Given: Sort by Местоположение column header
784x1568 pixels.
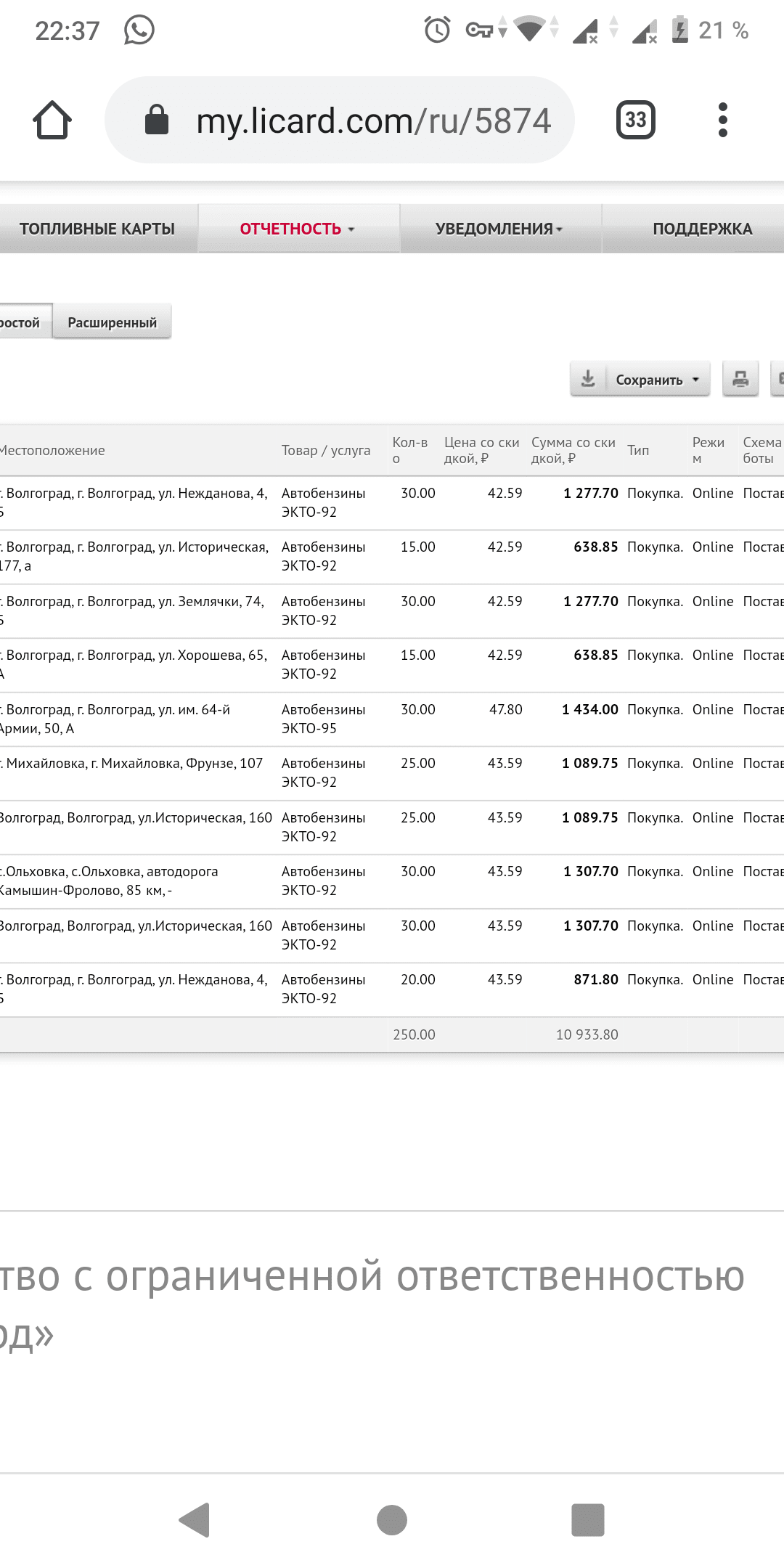Looking at the screenshot, I should click(52, 450).
